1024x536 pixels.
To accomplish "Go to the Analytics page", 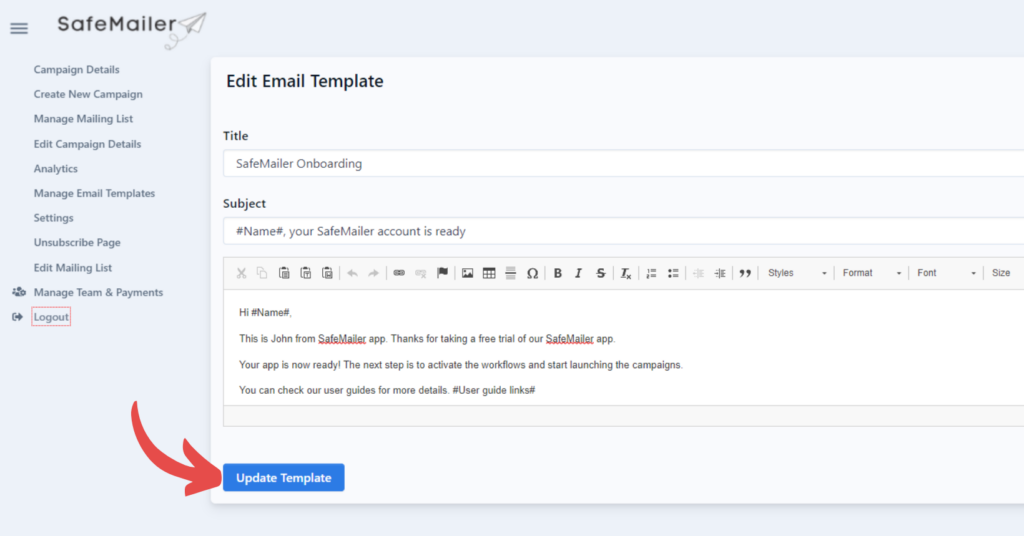I will pyautogui.click(x=56, y=168).
